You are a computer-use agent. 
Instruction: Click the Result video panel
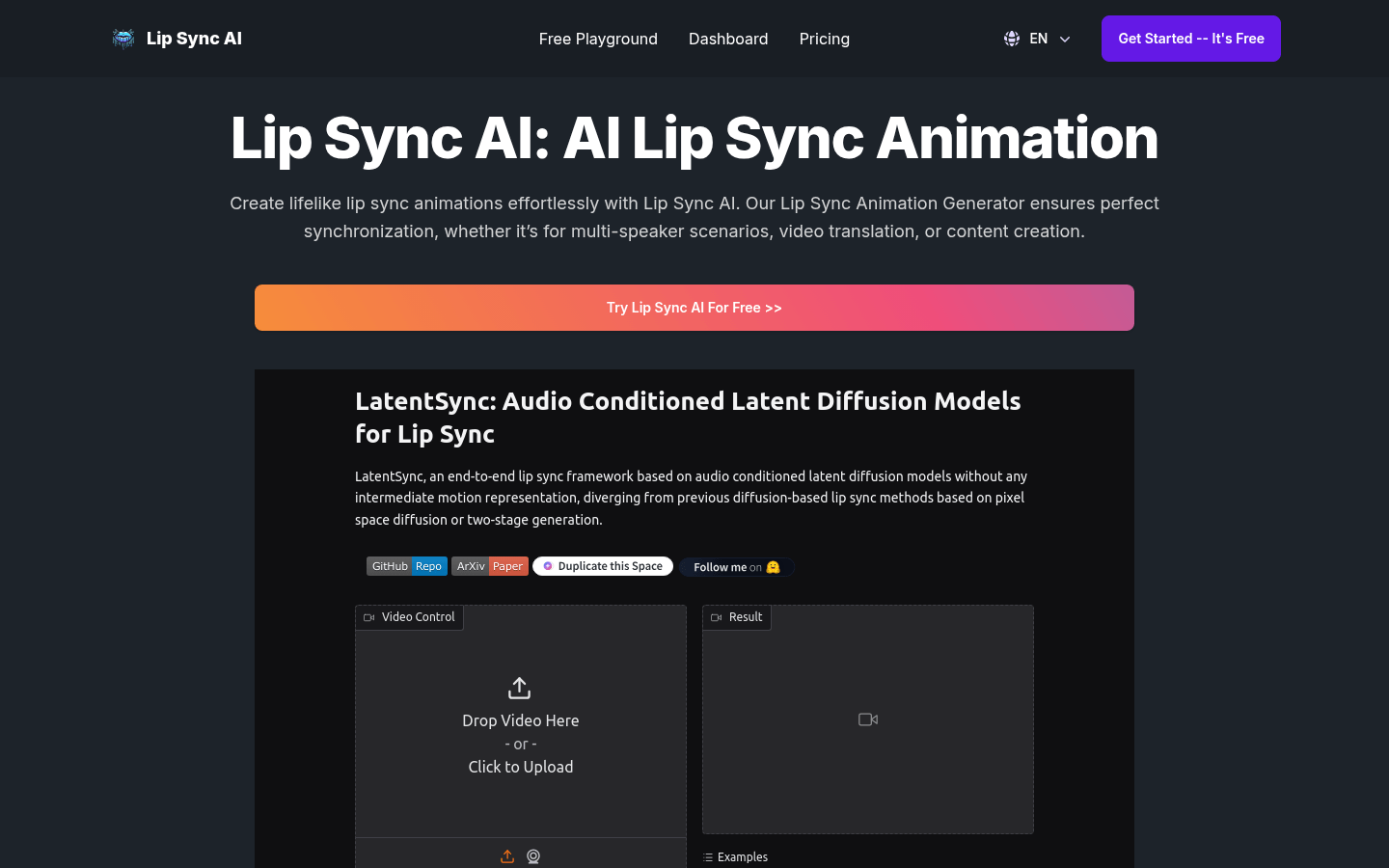868,719
